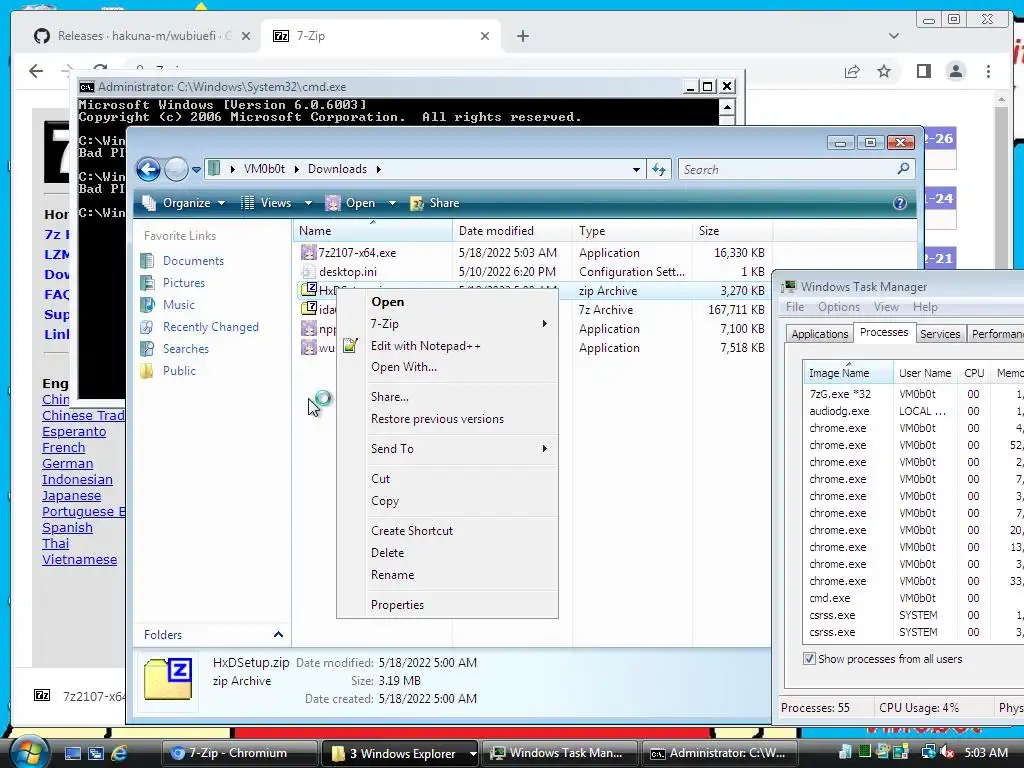This screenshot has width=1024, height=768.
Task: Select audiodg.exe process row
Action: tap(913, 411)
